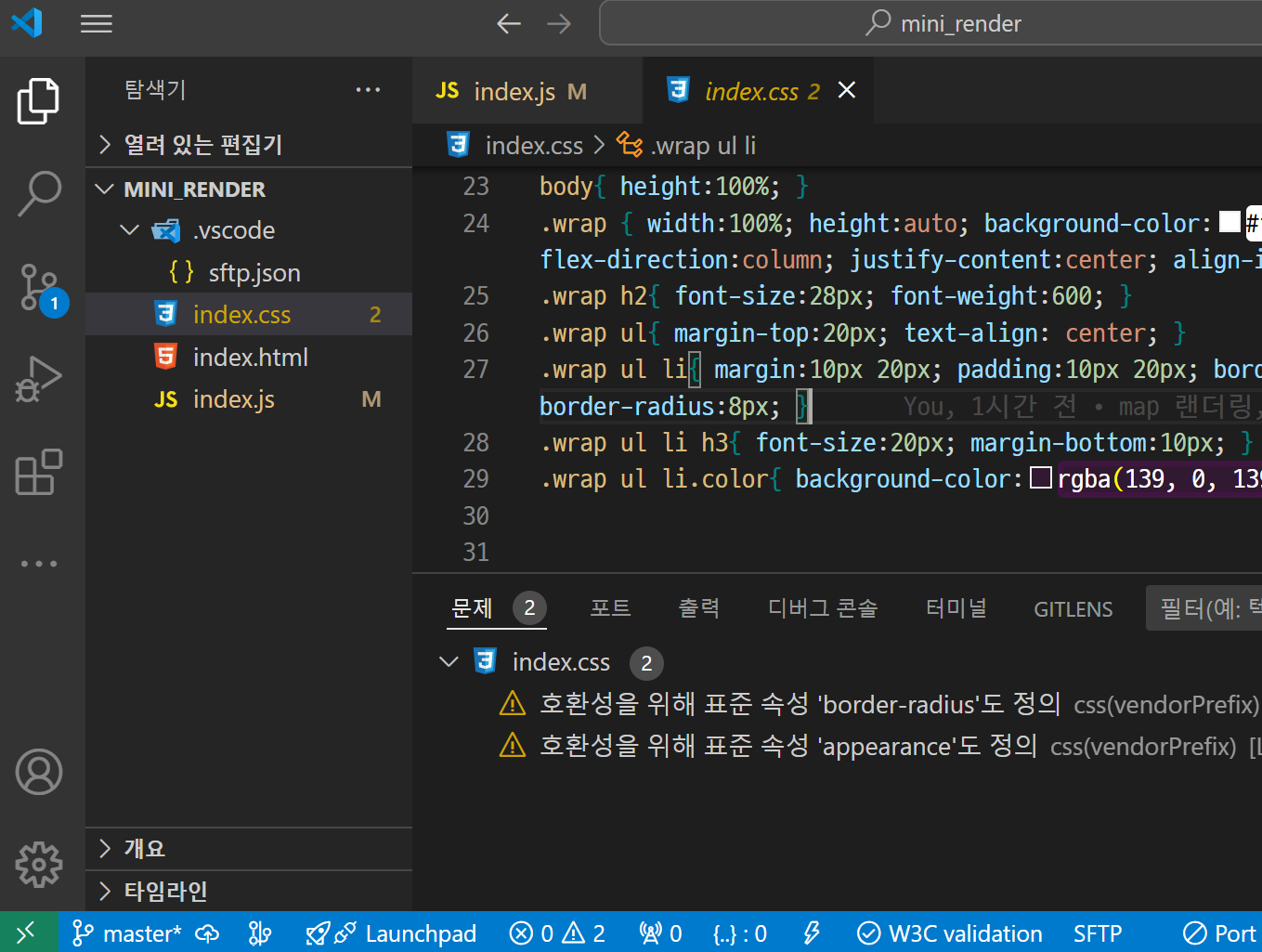Image resolution: width=1262 pixels, height=952 pixels.
Task: Open the Search view icon
Action: (38, 193)
